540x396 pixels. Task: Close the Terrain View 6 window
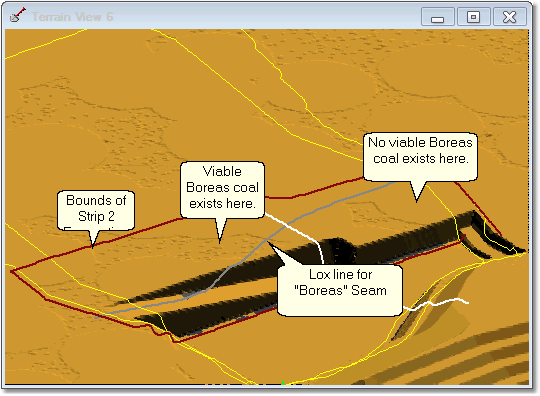510,17
